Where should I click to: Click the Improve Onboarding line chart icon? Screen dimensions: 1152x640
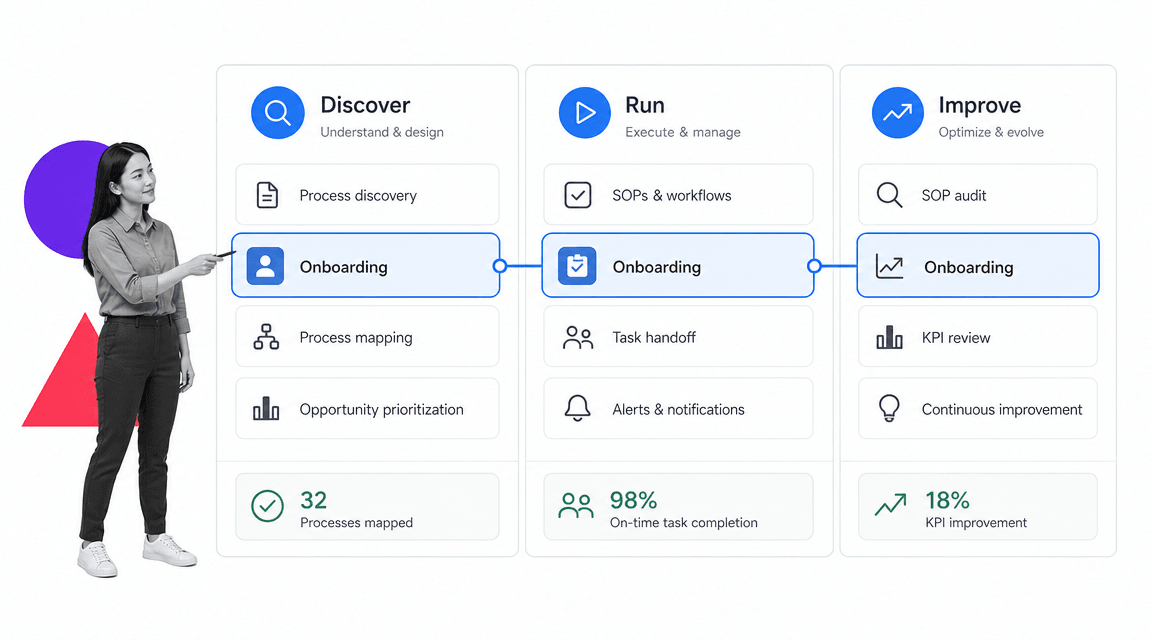point(889,266)
